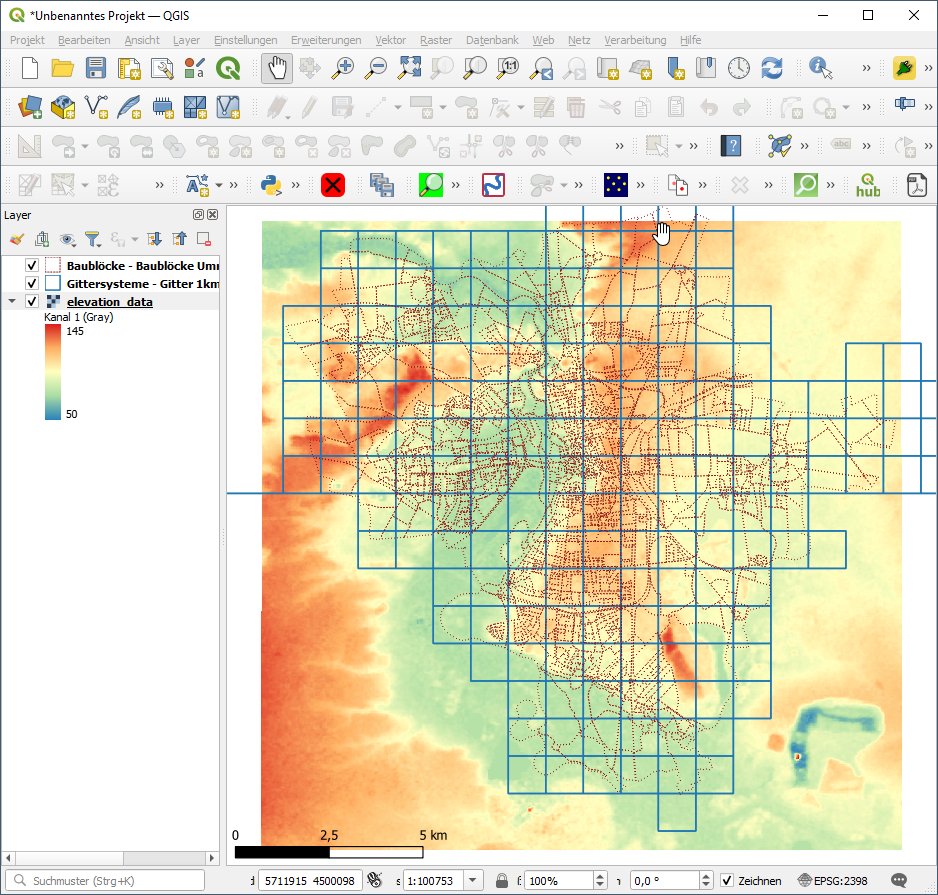Float the Layer panel
The width and height of the screenshot is (938, 895).
pos(198,215)
